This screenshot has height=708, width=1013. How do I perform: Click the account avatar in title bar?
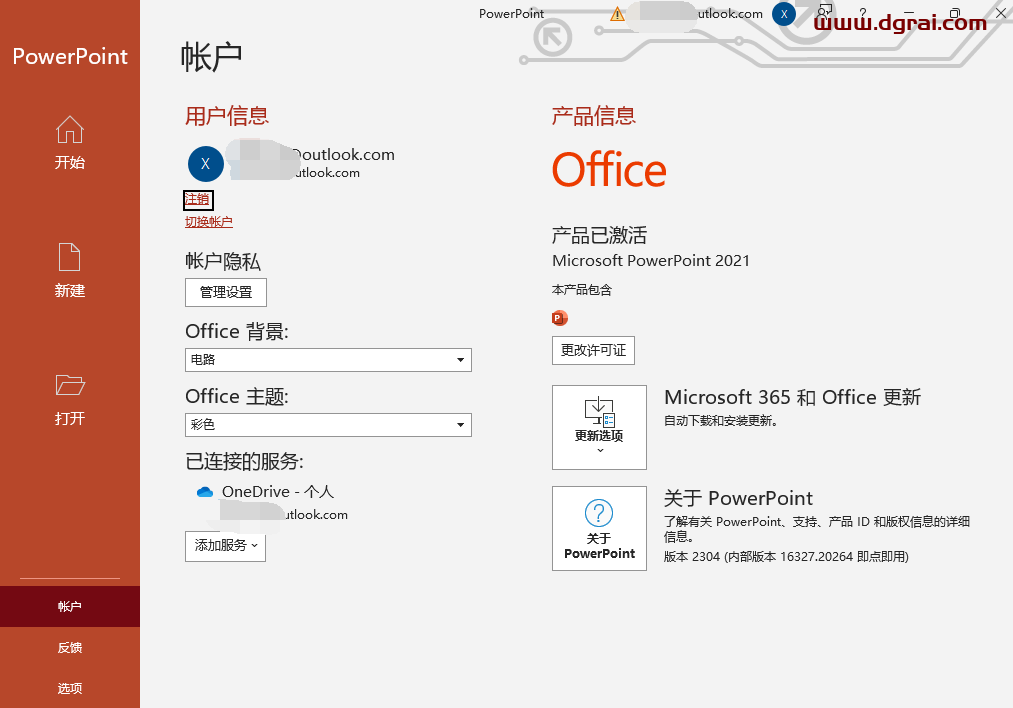pyautogui.click(x=784, y=14)
